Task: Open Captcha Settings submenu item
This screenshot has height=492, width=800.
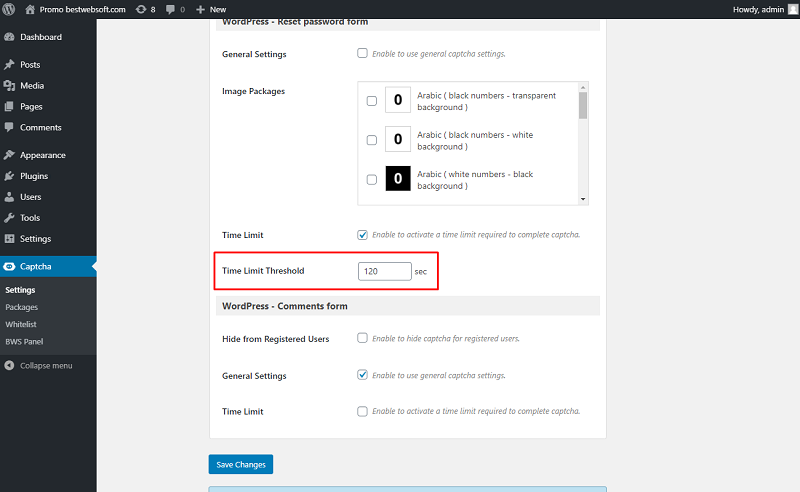Action: (x=20, y=290)
